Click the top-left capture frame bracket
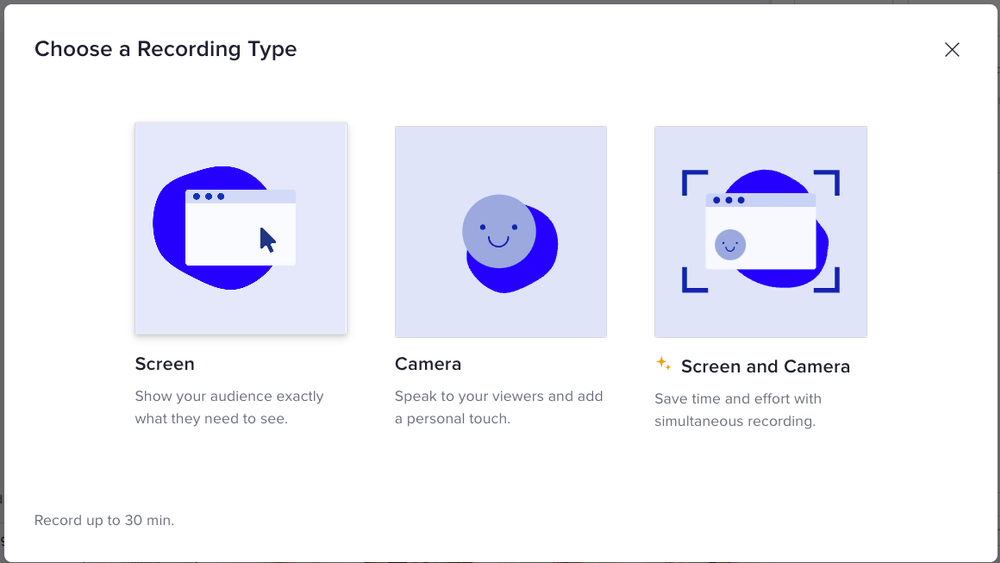 click(695, 183)
